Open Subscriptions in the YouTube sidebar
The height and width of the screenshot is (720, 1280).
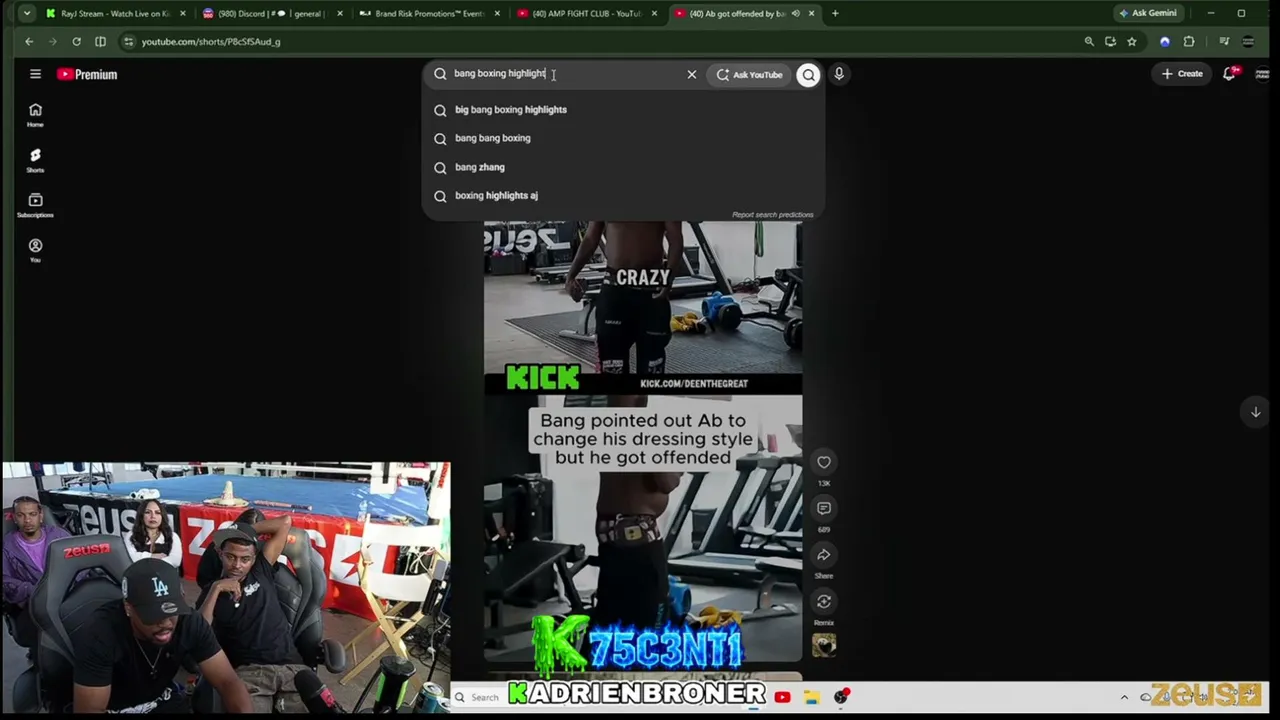35,205
